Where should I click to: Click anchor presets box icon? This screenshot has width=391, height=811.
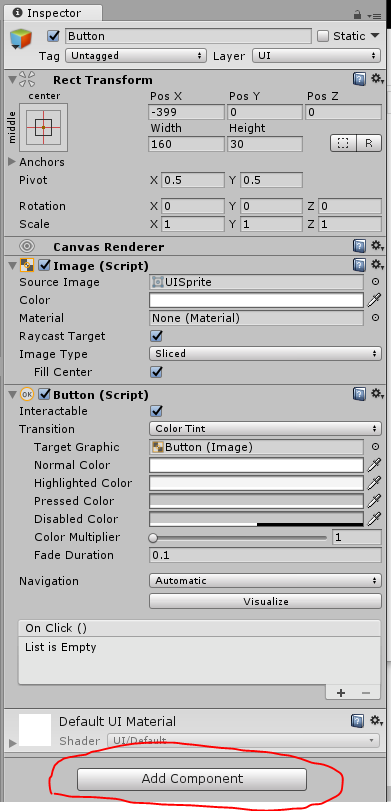(43, 127)
